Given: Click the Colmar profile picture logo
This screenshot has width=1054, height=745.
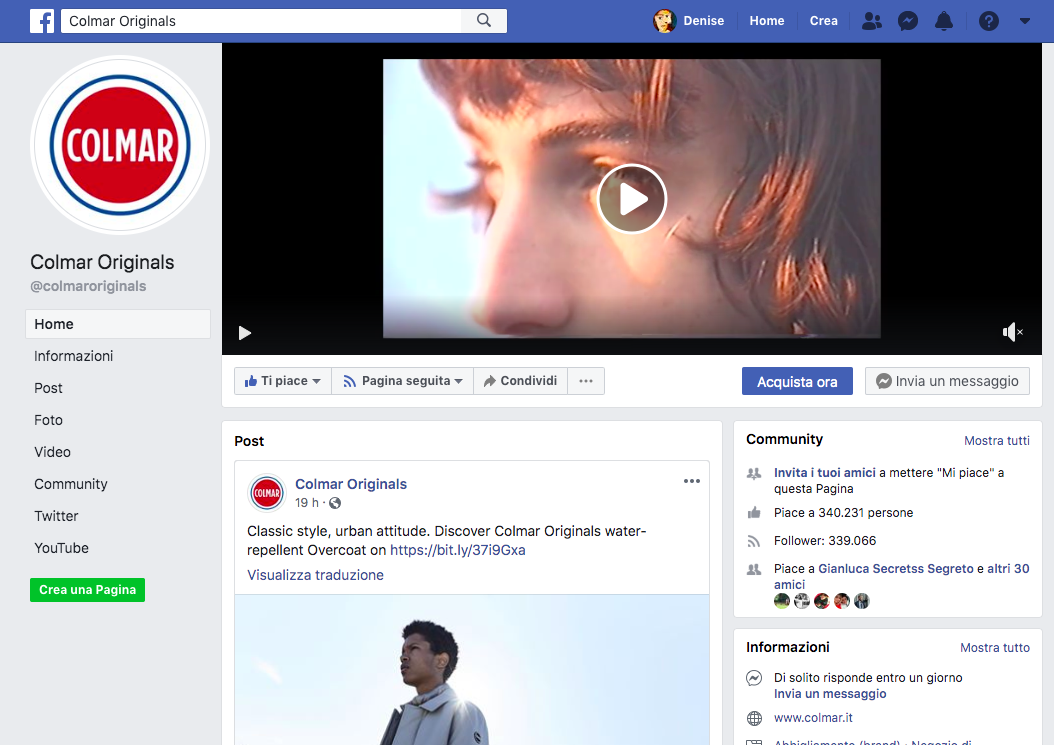Looking at the screenshot, I should [x=120, y=146].
